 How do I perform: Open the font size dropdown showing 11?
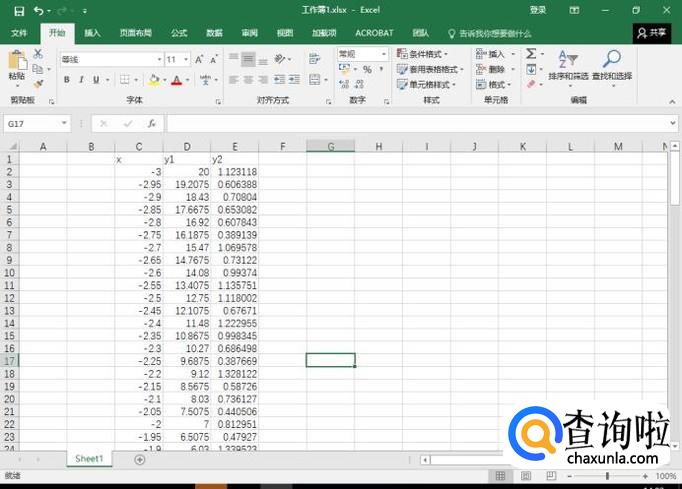click(186, 60)
